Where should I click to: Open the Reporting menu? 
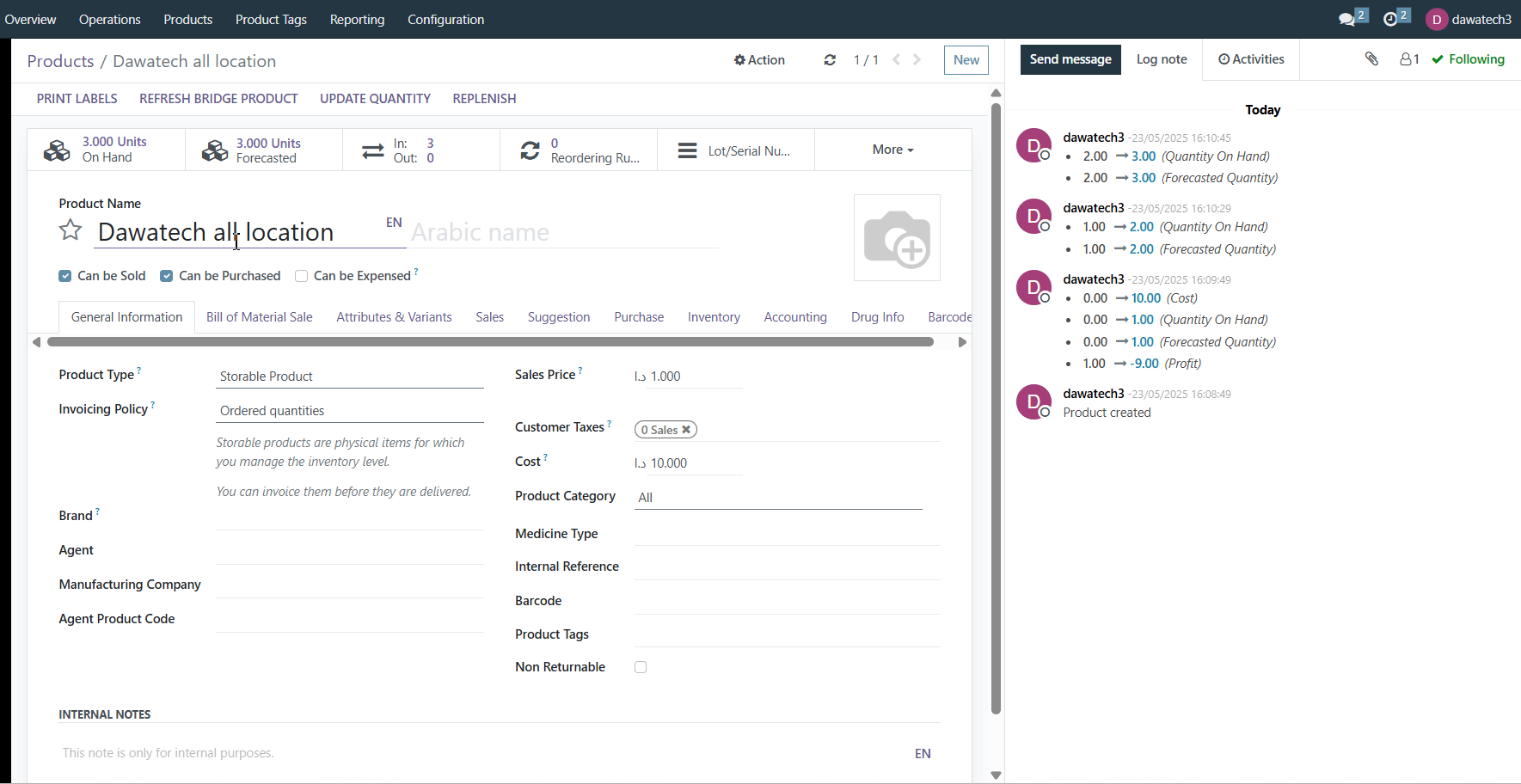click(357, 19)
